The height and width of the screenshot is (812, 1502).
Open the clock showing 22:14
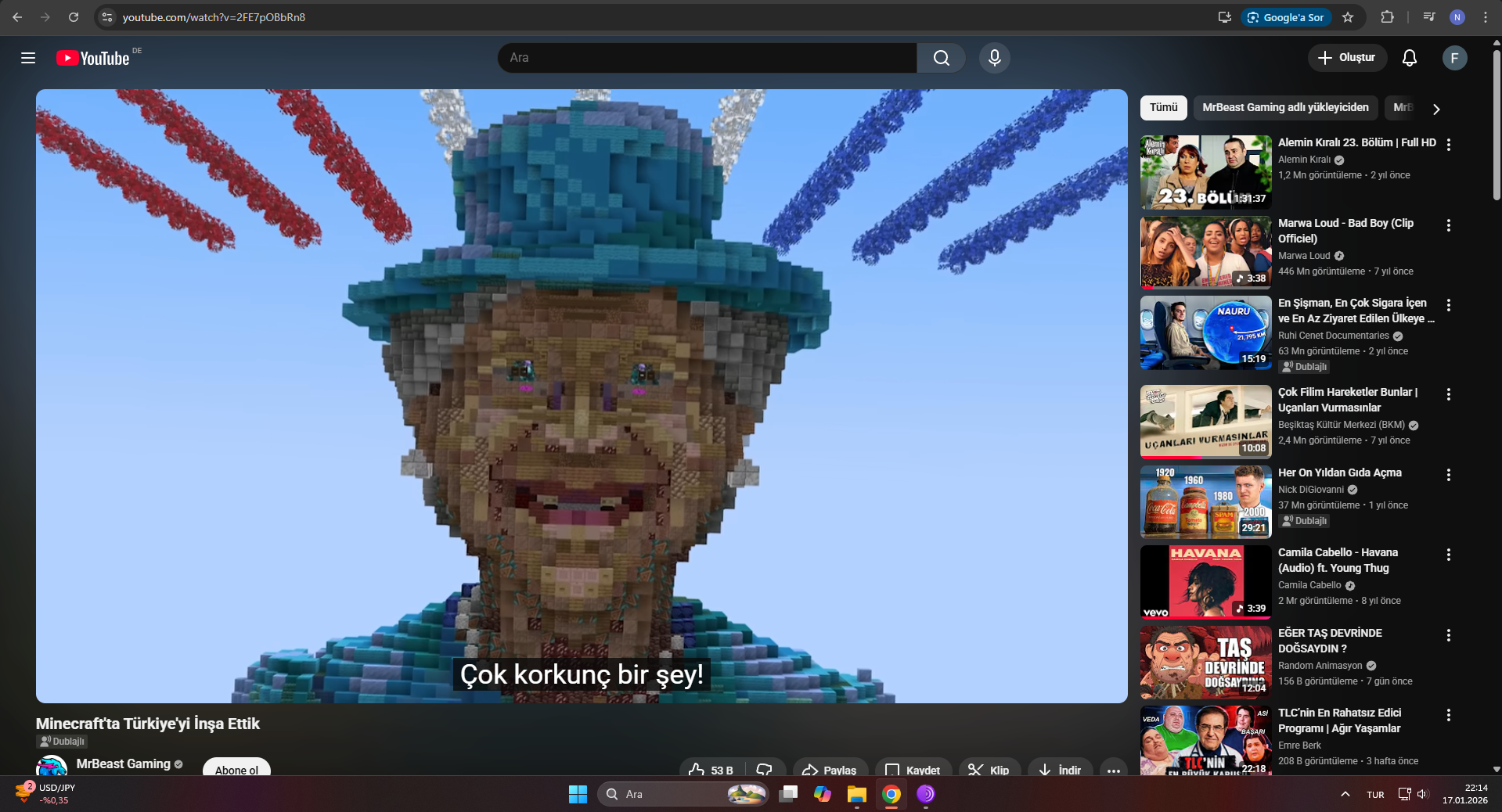[1465, 794]
